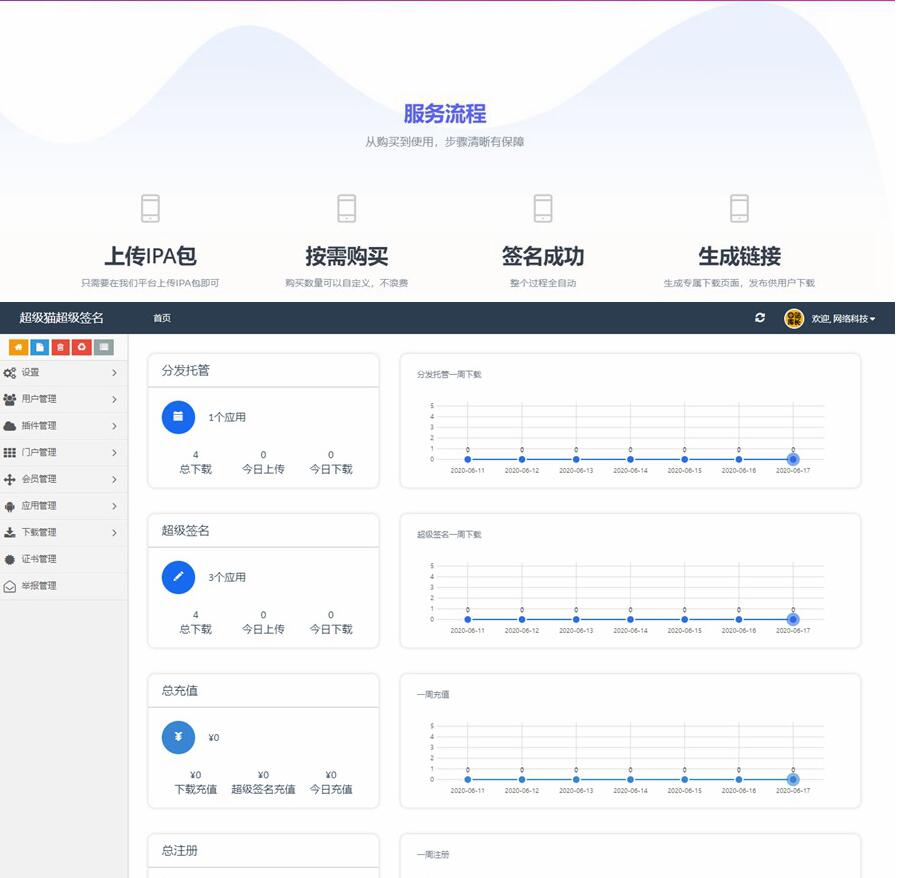Click the envelope icon beside 举报管理
This screenshot has width=908, height=878.
click(x=10, y=587)
